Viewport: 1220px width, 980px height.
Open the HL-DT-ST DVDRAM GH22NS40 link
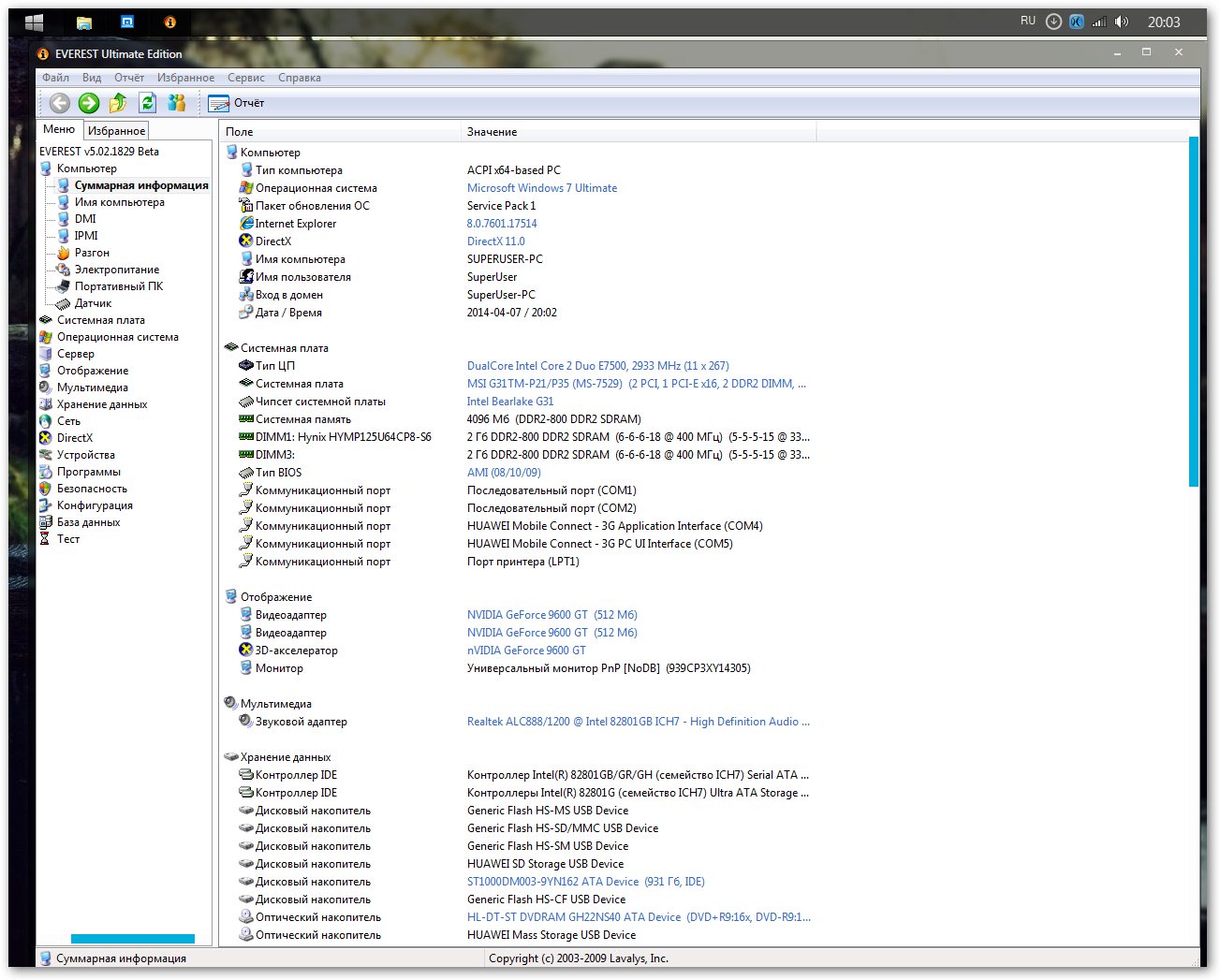pos(639,917)
